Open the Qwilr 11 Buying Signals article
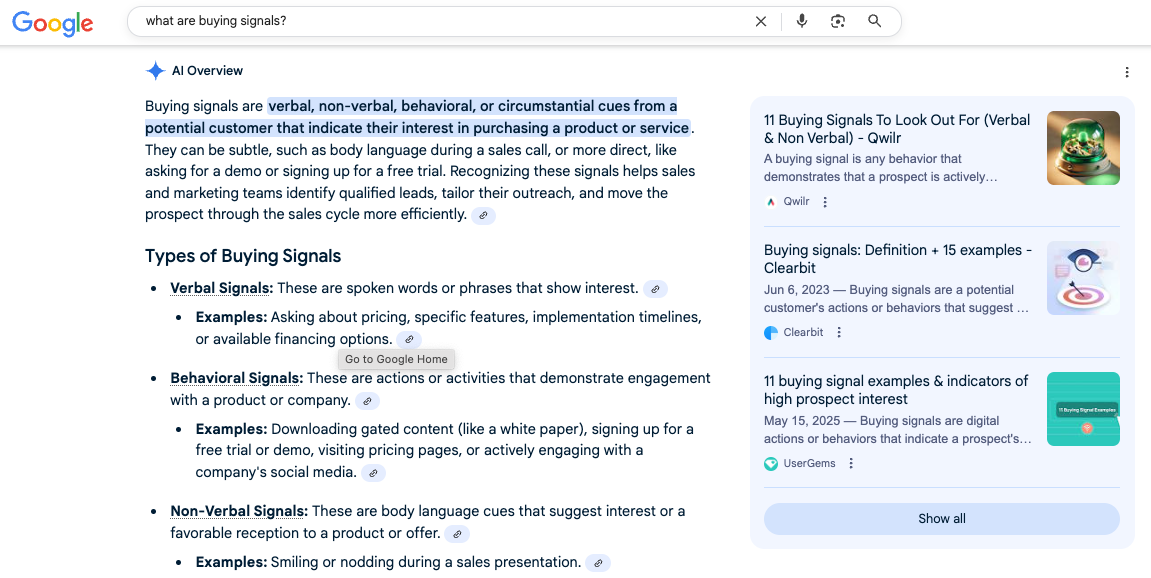Image resolution: width=1151 pixels, height=578 pixels. point(896,129)
